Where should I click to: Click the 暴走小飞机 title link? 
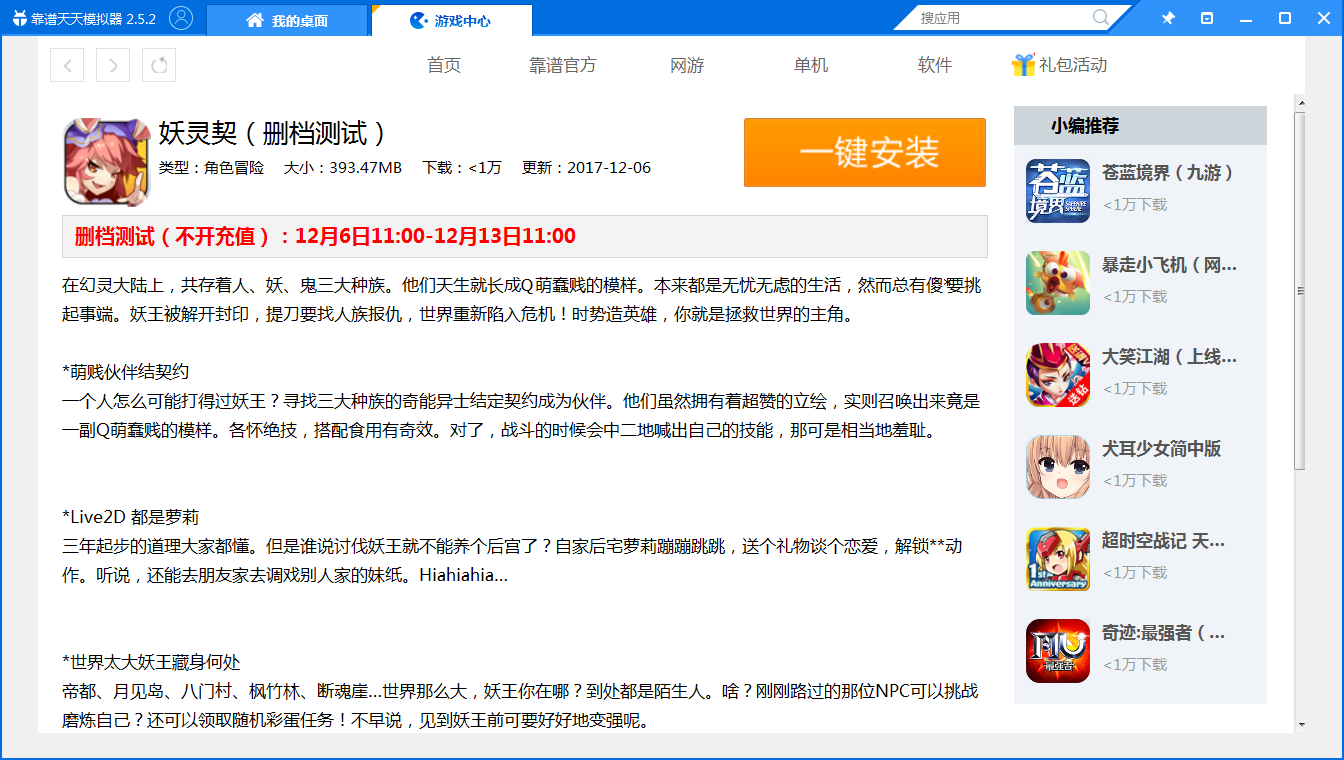[x=1169, y=265]
